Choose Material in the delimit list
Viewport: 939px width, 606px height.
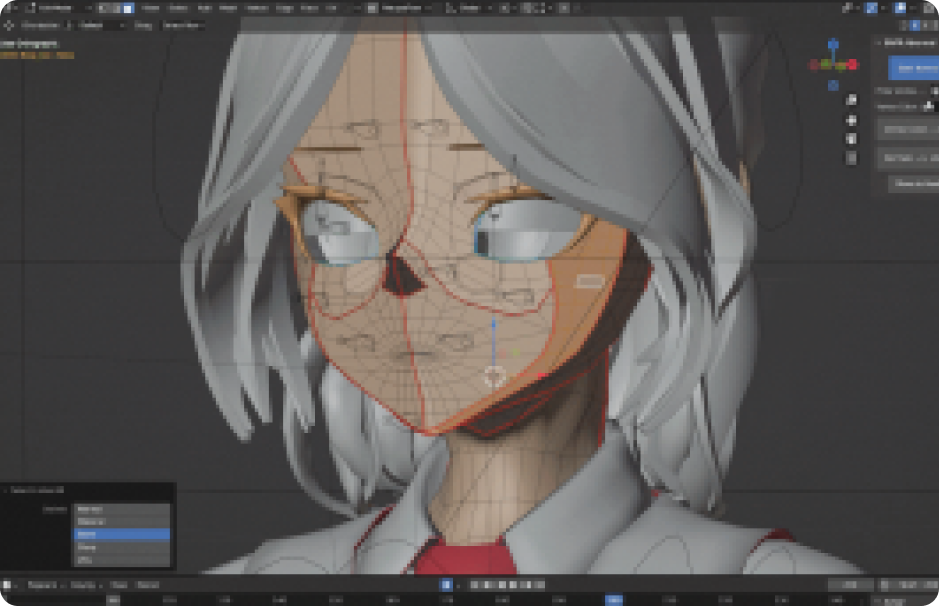[x=122, y=522]
